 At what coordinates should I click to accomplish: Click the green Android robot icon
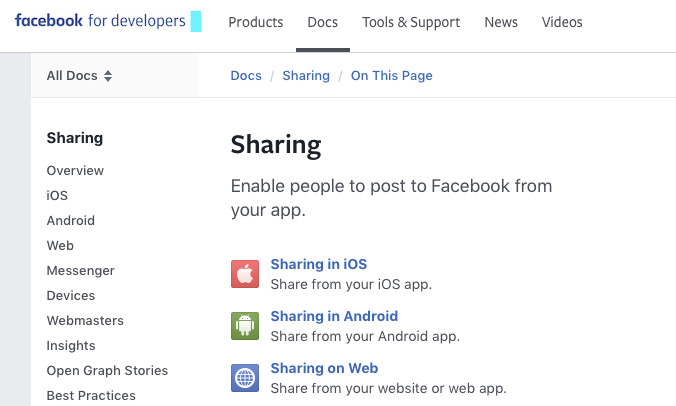pyautogui.click(x=245, y=326)
